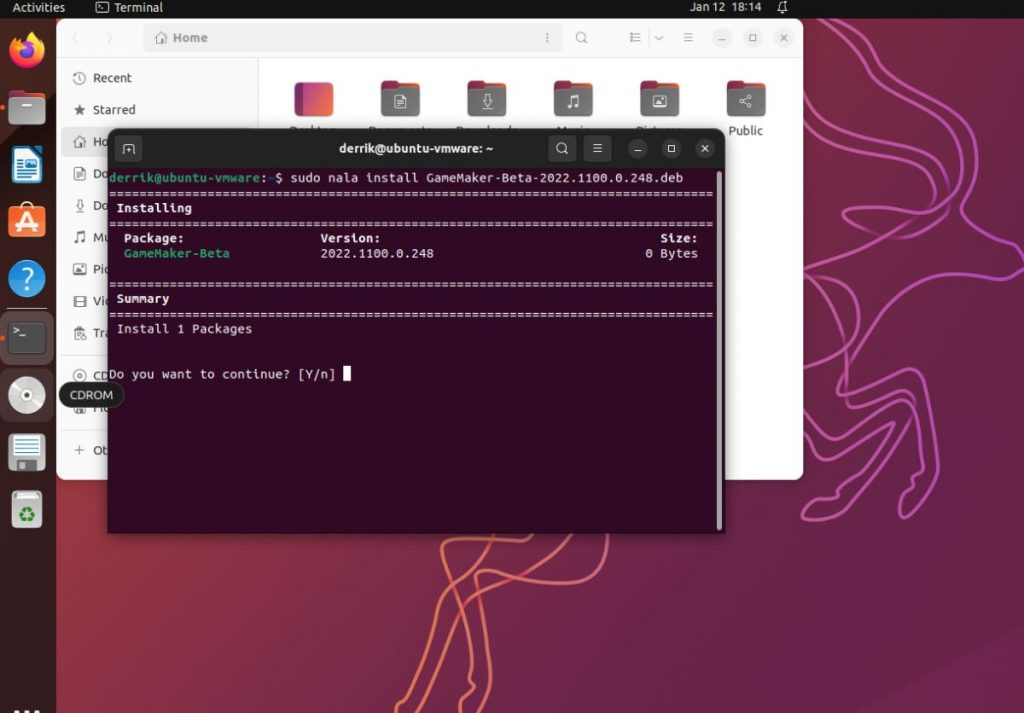Launch Ubuntu Software from the dock

pos(25,221)
